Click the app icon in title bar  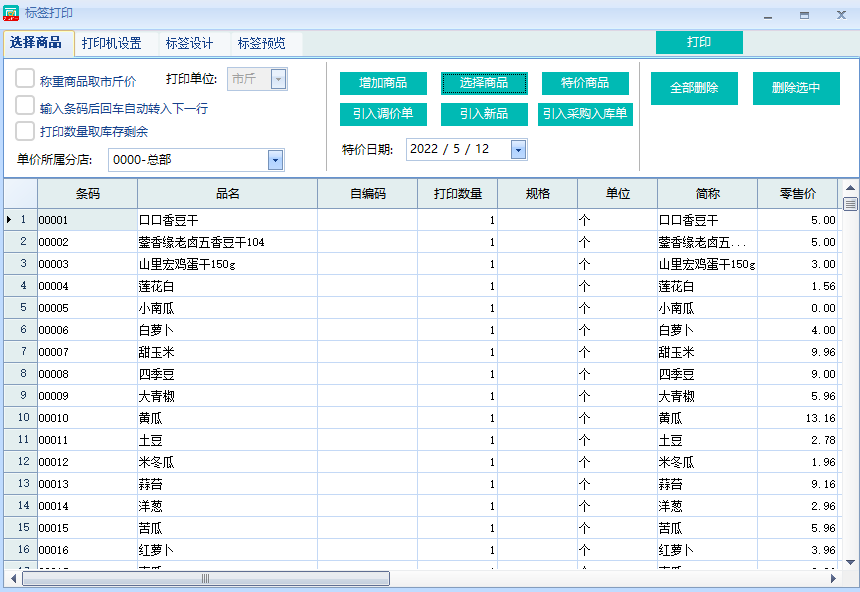[x=13, y=14]
